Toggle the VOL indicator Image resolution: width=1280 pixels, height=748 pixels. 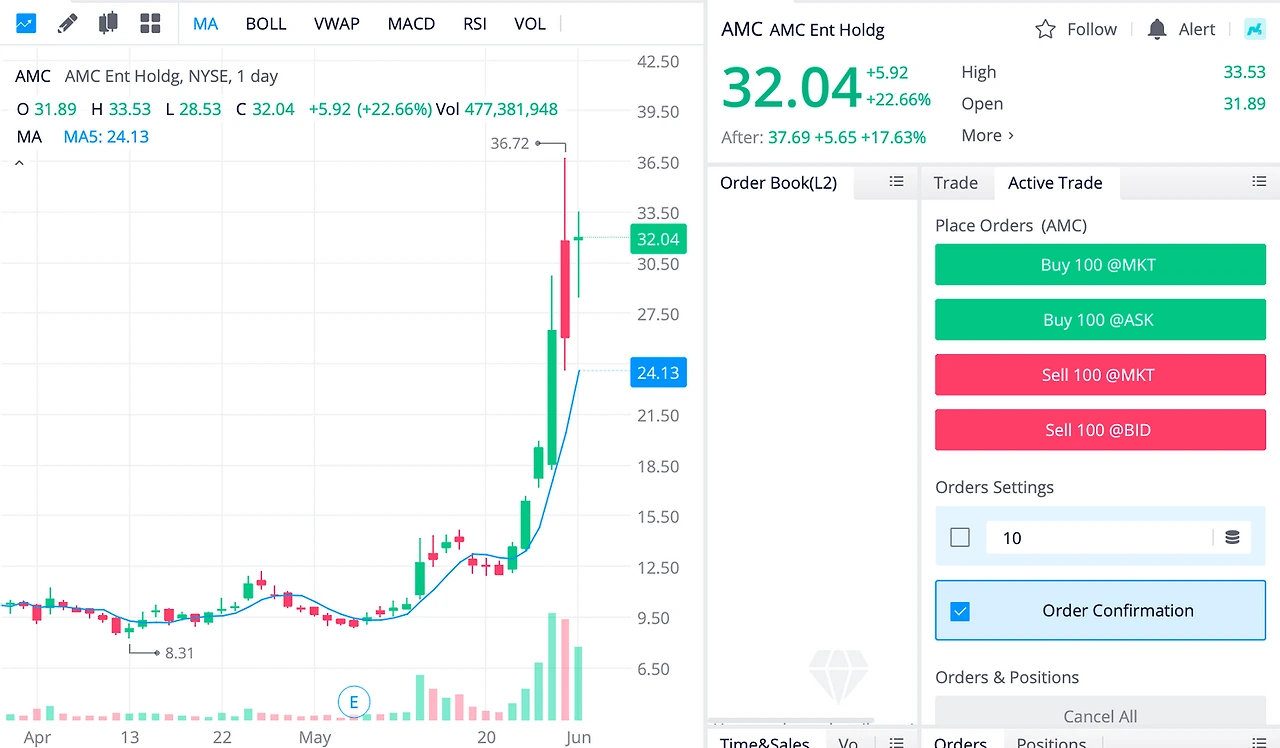pyautogui.click(x=530, y=23)
